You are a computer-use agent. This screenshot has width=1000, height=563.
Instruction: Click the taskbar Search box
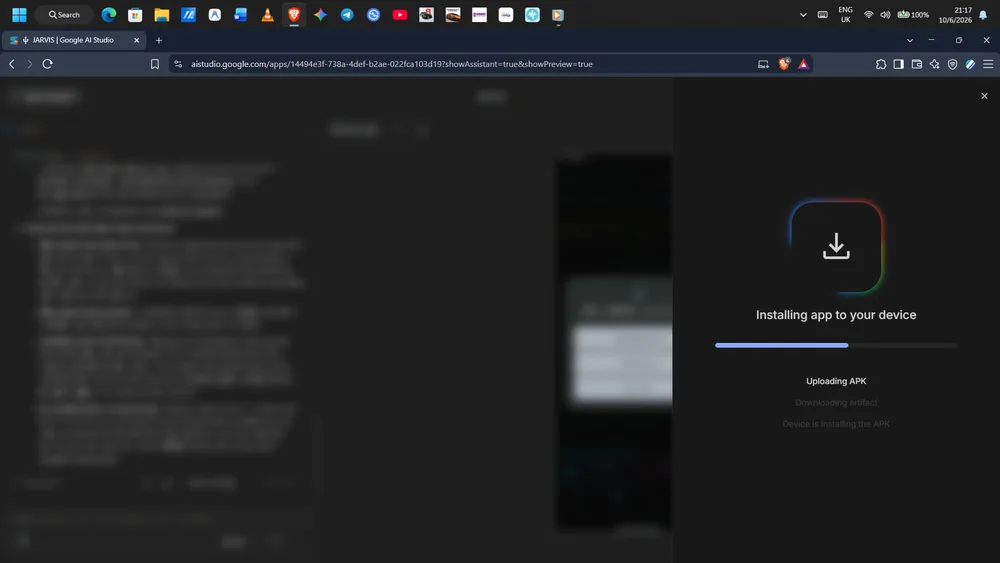(64, 15)
